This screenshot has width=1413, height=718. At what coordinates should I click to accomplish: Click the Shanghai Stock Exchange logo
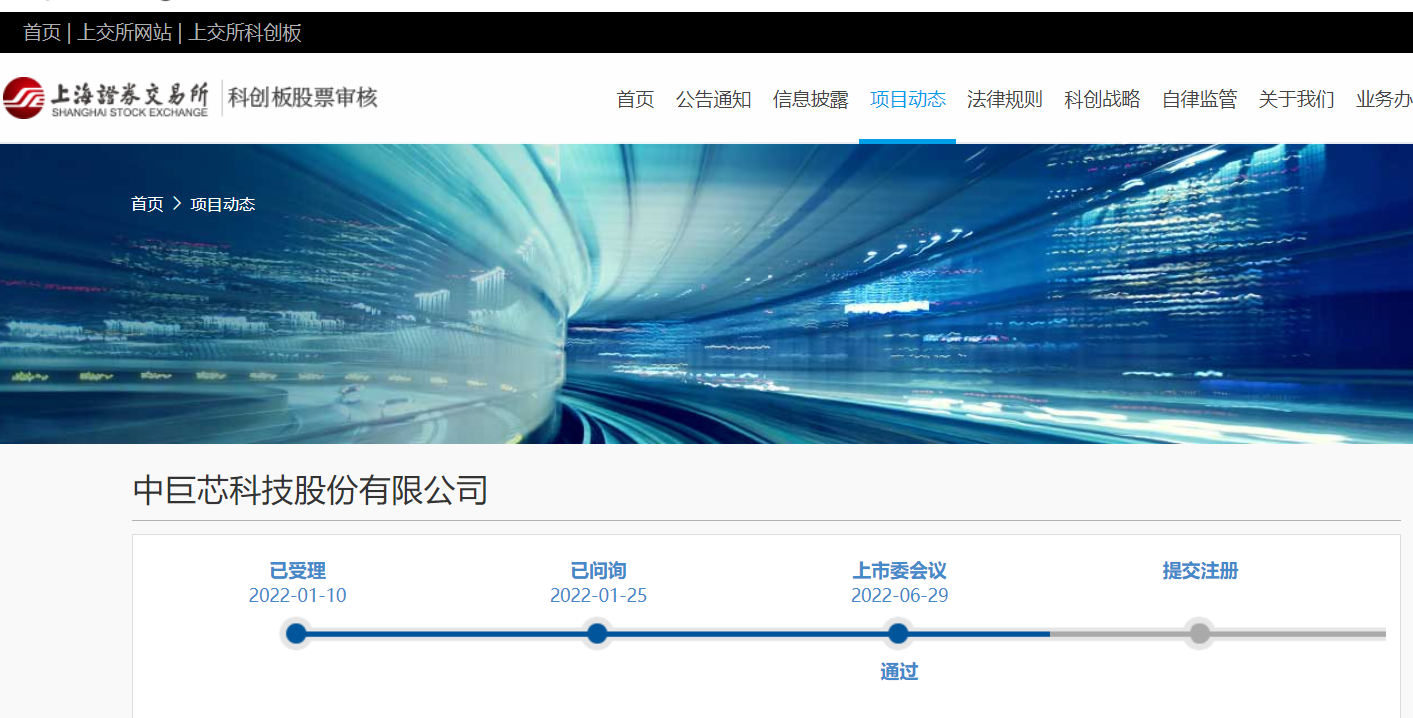pos(106,97)
